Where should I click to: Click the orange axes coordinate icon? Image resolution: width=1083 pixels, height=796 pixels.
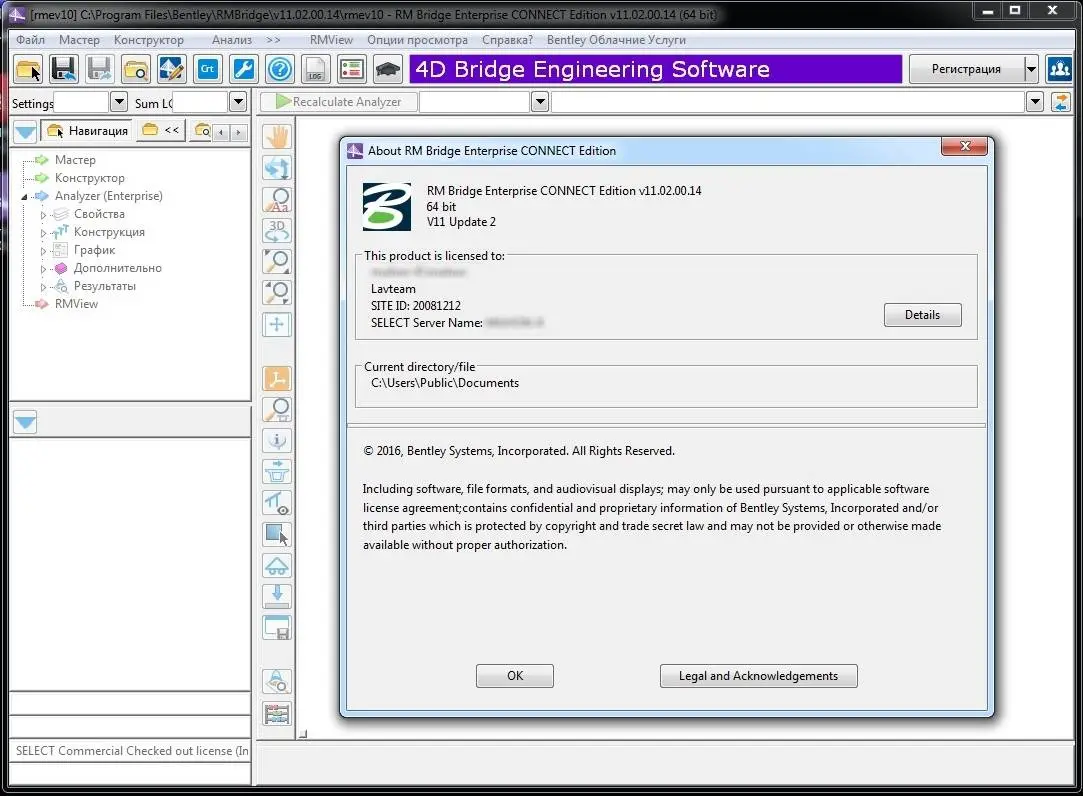pyautogui.click(x=277, y=379)
